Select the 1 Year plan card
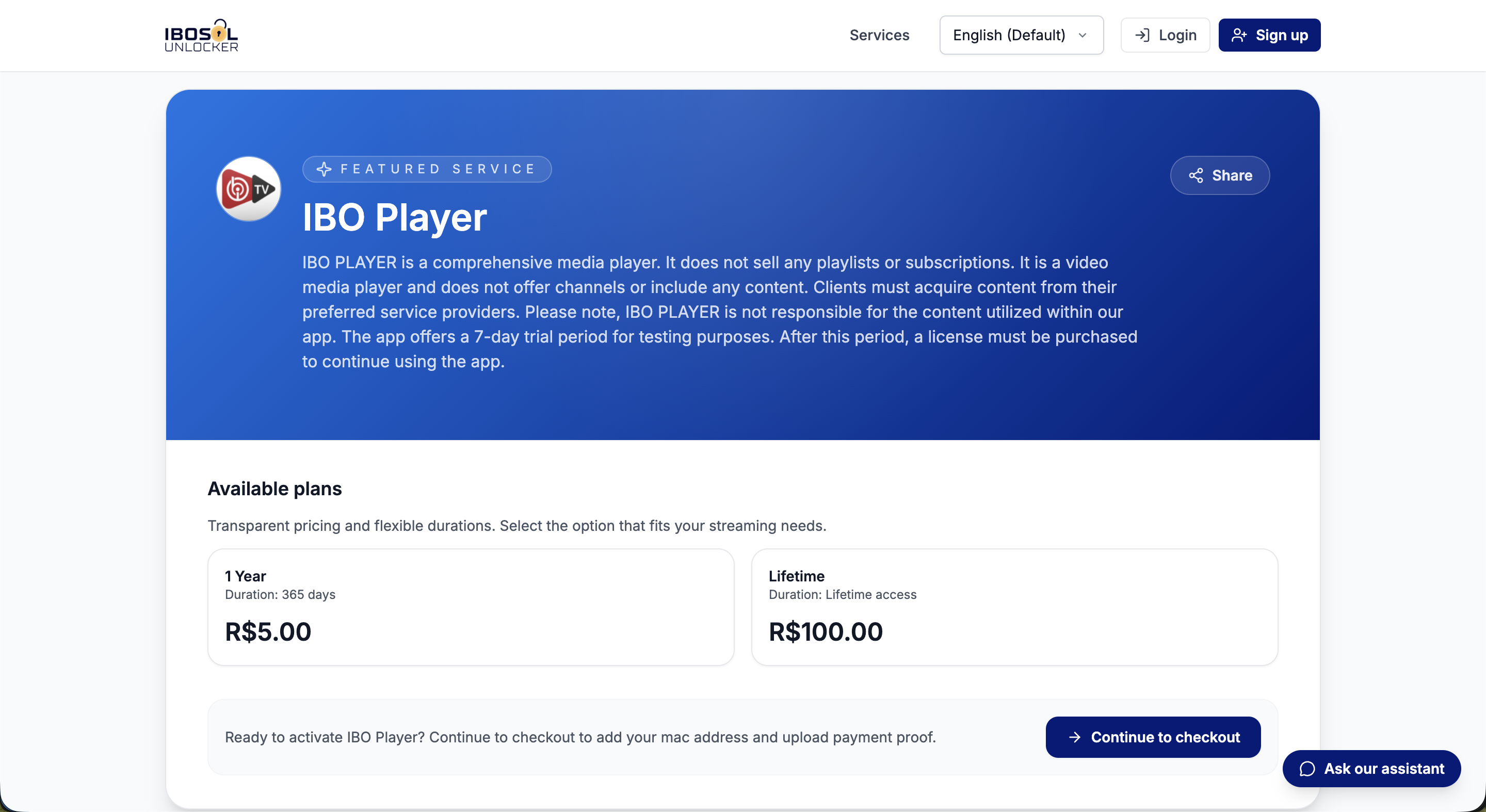 click(471, 607)
